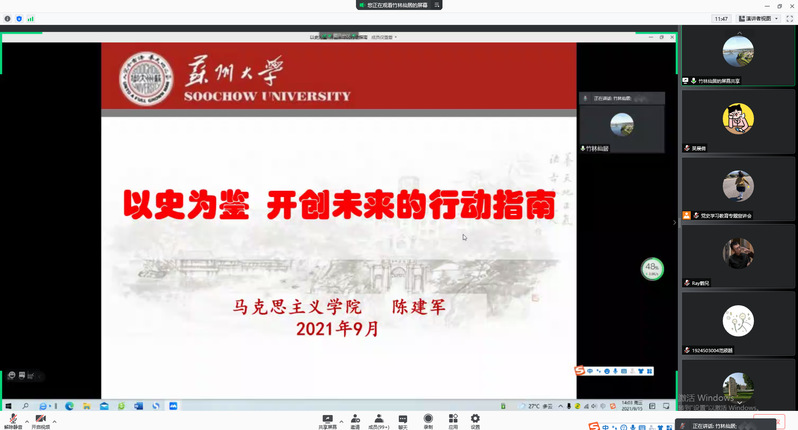Click the green network signal icon at top left

pos(29,18)
